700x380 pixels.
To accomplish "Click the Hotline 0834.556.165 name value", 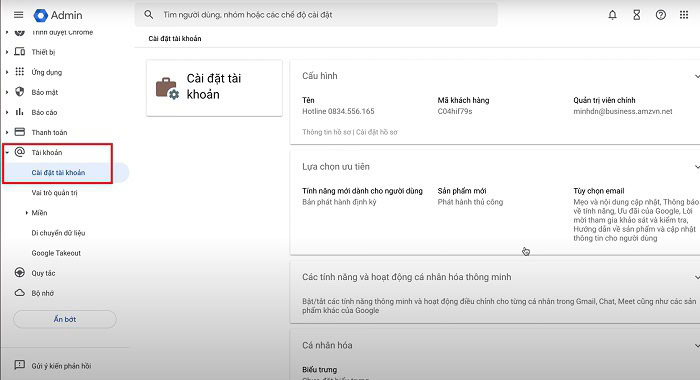I will pyautogui.click(x=338, y=111).
